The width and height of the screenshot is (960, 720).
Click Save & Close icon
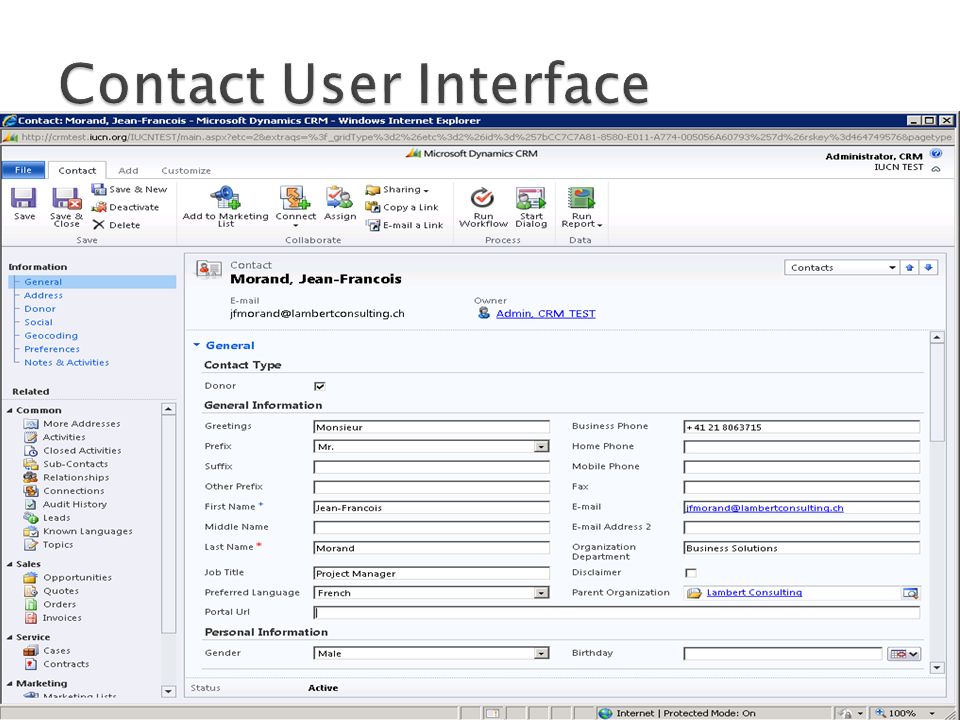pyautogui.click(x=66, y=198)
